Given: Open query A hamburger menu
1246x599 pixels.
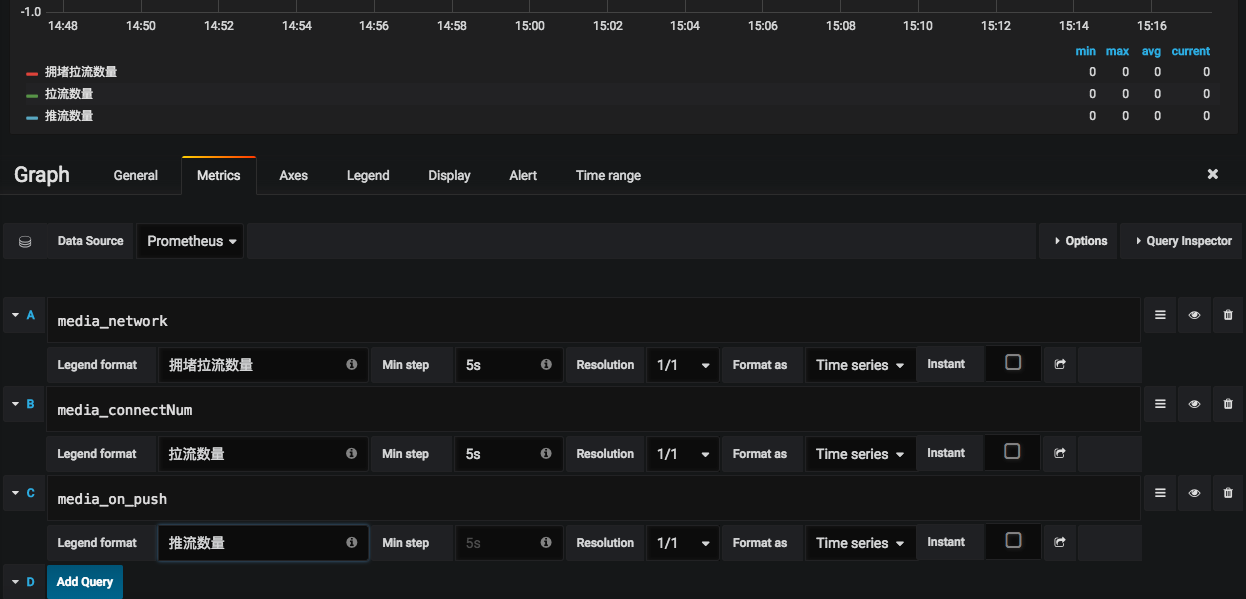Looking at the screenshot, I should click(1160, 315).
